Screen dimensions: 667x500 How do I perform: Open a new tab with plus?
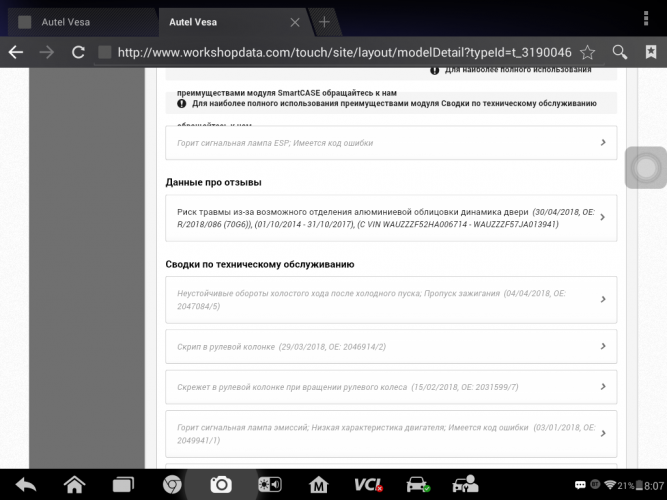324,22
